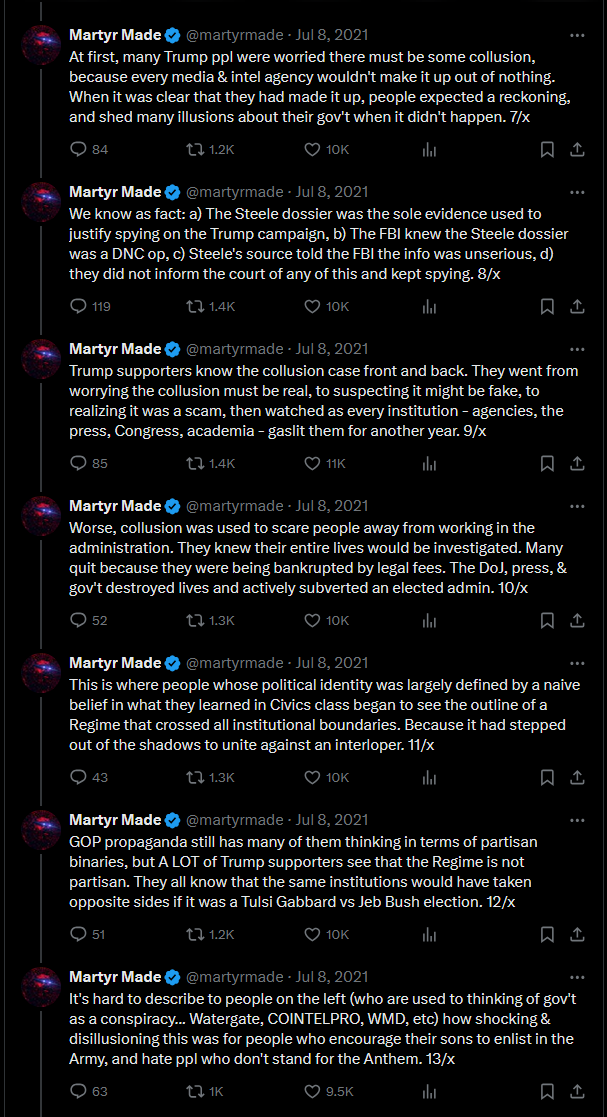Open more options on tweet 13/x
607x1117 pixels.
(578, 976)
